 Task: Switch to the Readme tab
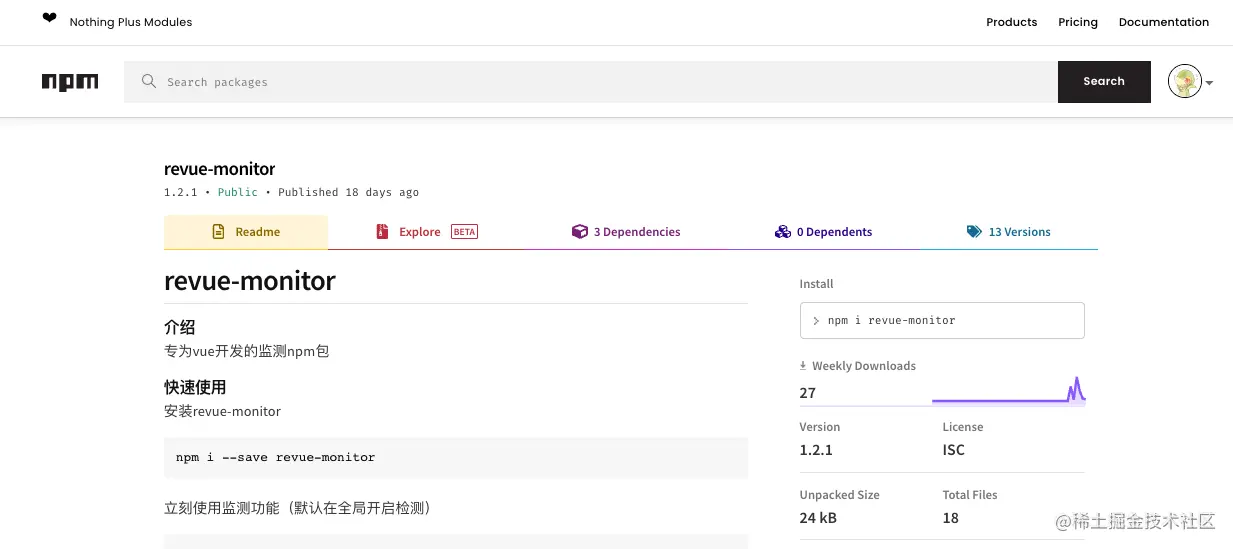point(246,231)
